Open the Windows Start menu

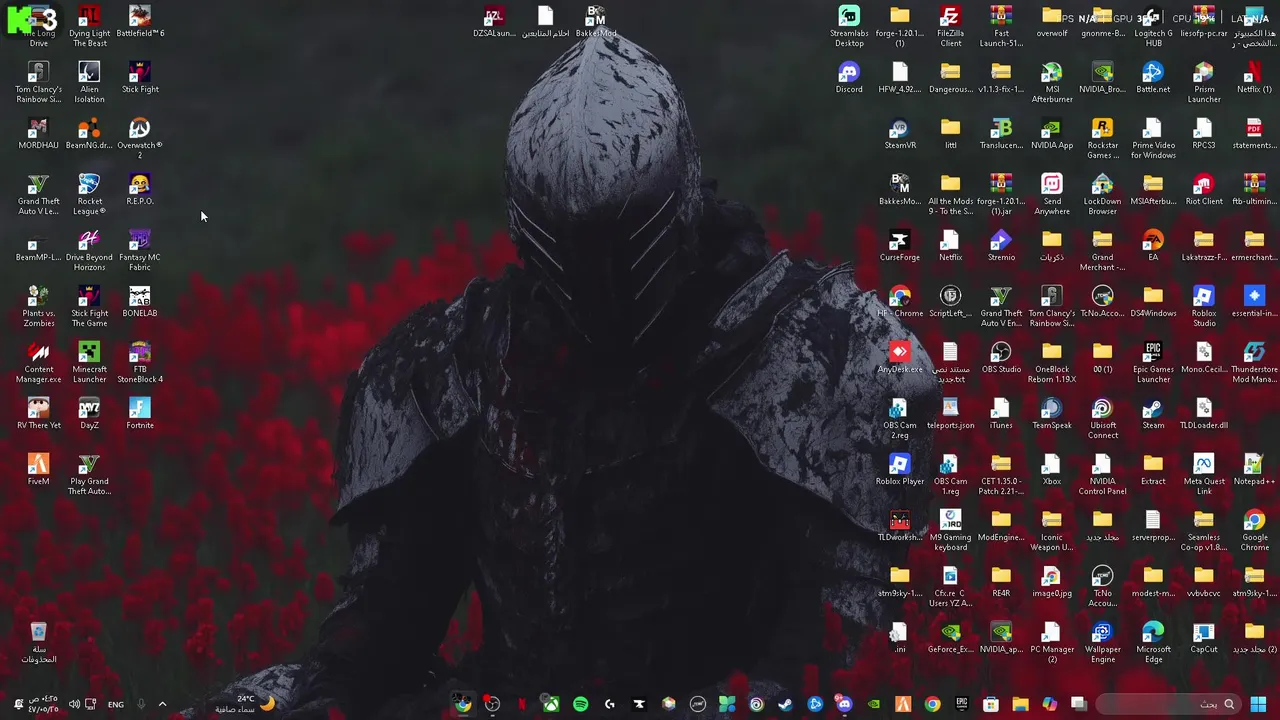[x=1258, y=704]
